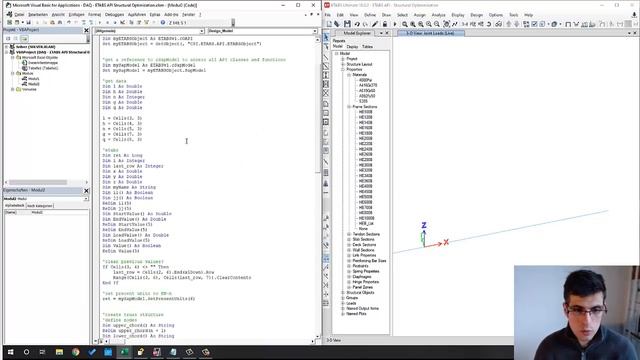This screenshot has width=640, height=360.
Task: Expand the Slab Sections node
Action: coord(349,240)
